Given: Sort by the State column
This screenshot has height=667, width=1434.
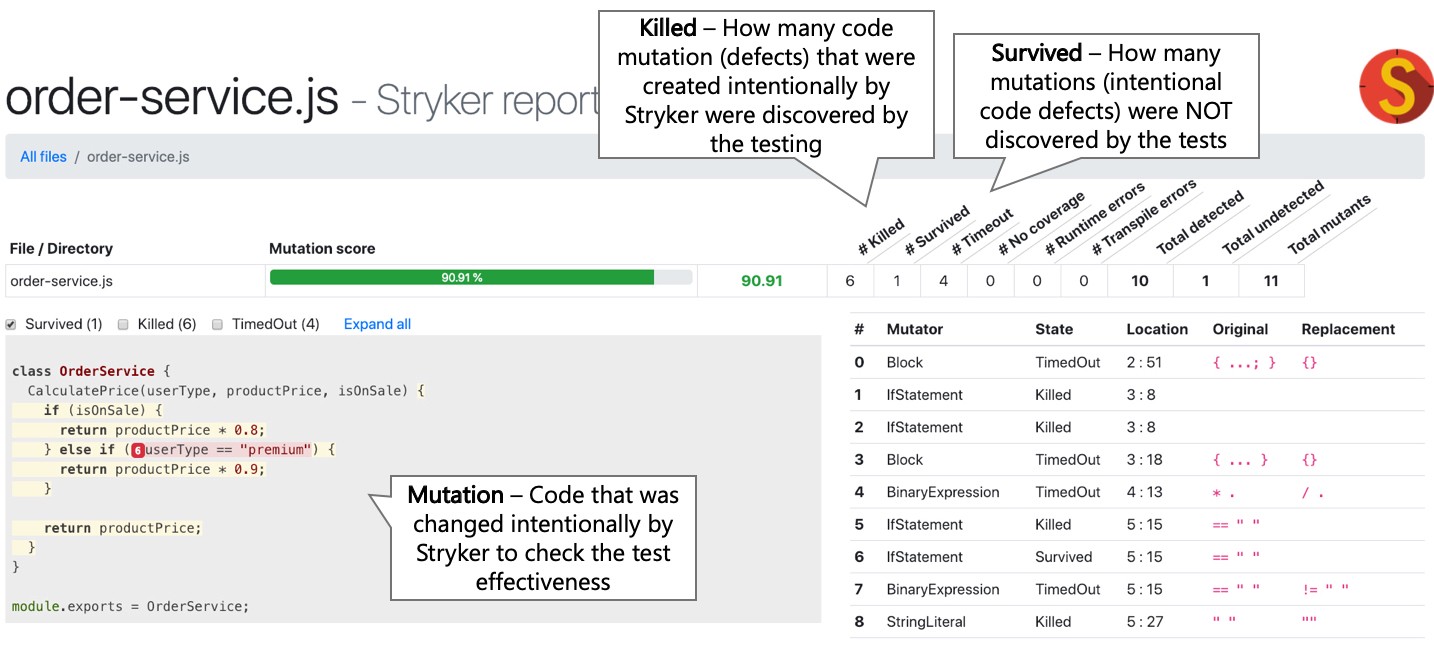Looking at the screenshot, I should (x=1055, y=329).
